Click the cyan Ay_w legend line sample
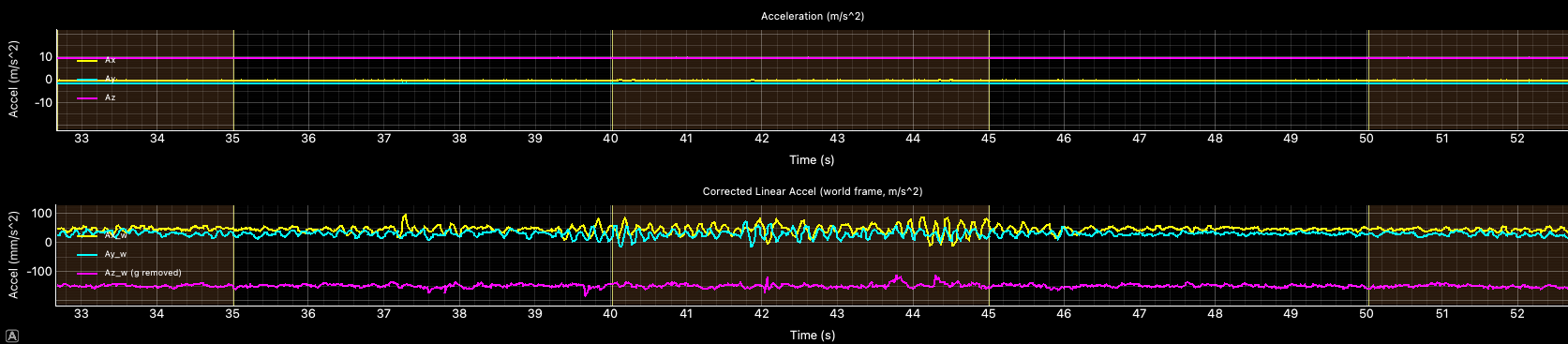The height and width of the screenshot is (344, 1568). click(x=87, y=254)
